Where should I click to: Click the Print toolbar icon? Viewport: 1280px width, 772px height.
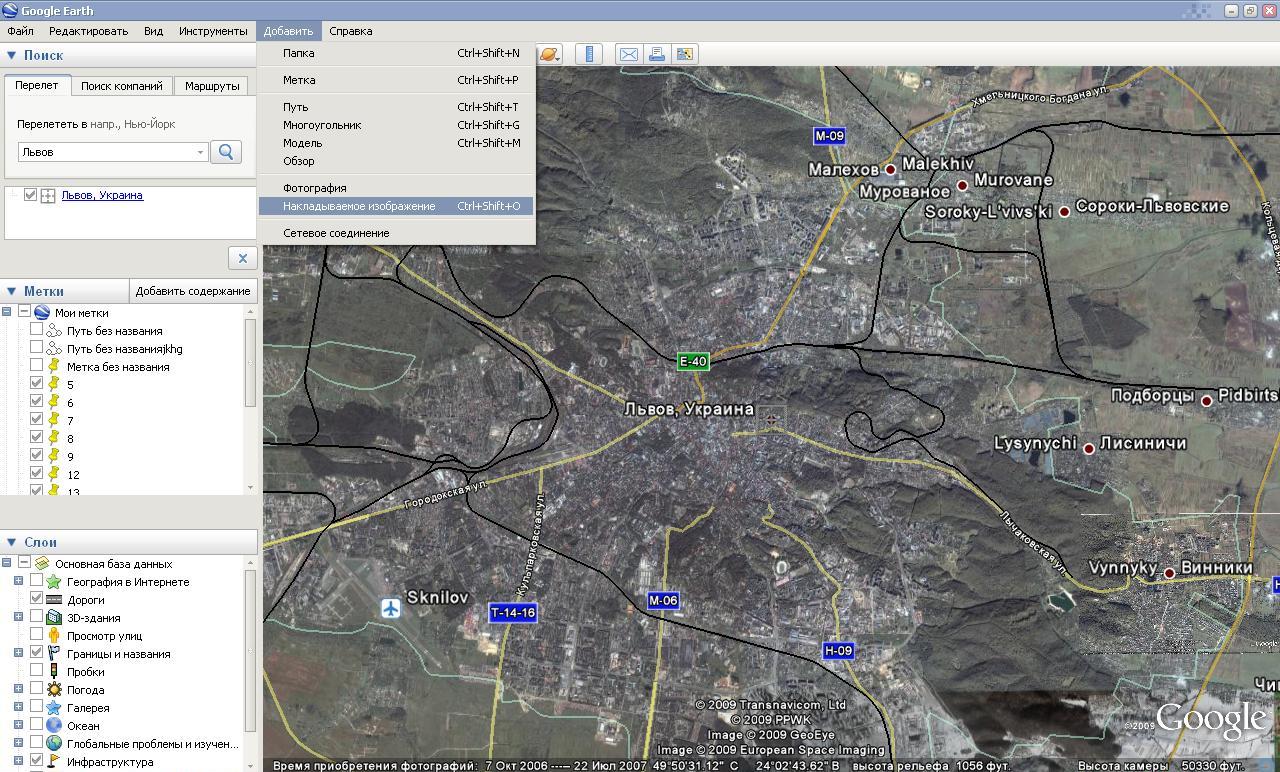[657, 54]
